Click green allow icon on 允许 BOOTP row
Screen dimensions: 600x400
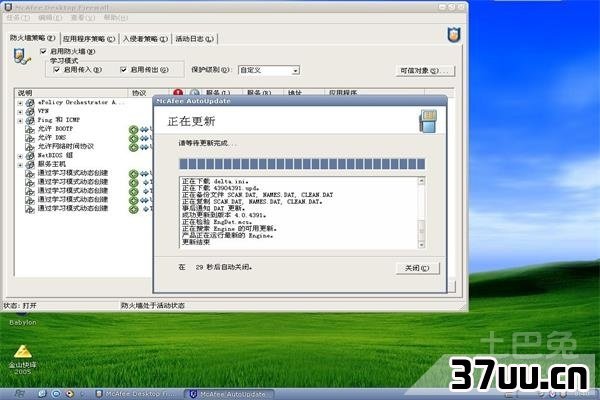(134, 129)
